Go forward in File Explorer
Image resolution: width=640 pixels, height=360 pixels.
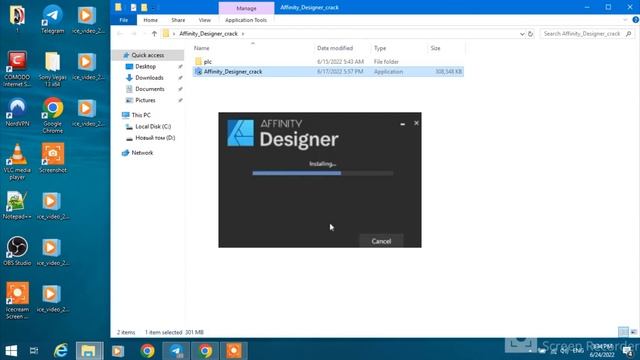133,34
